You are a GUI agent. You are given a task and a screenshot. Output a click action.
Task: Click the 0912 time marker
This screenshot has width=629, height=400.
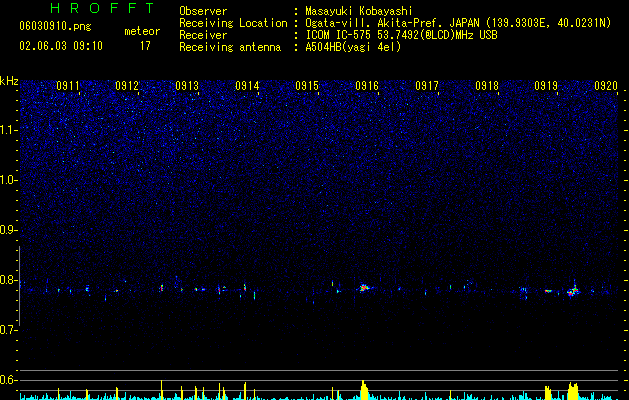[x=127, y=86]
